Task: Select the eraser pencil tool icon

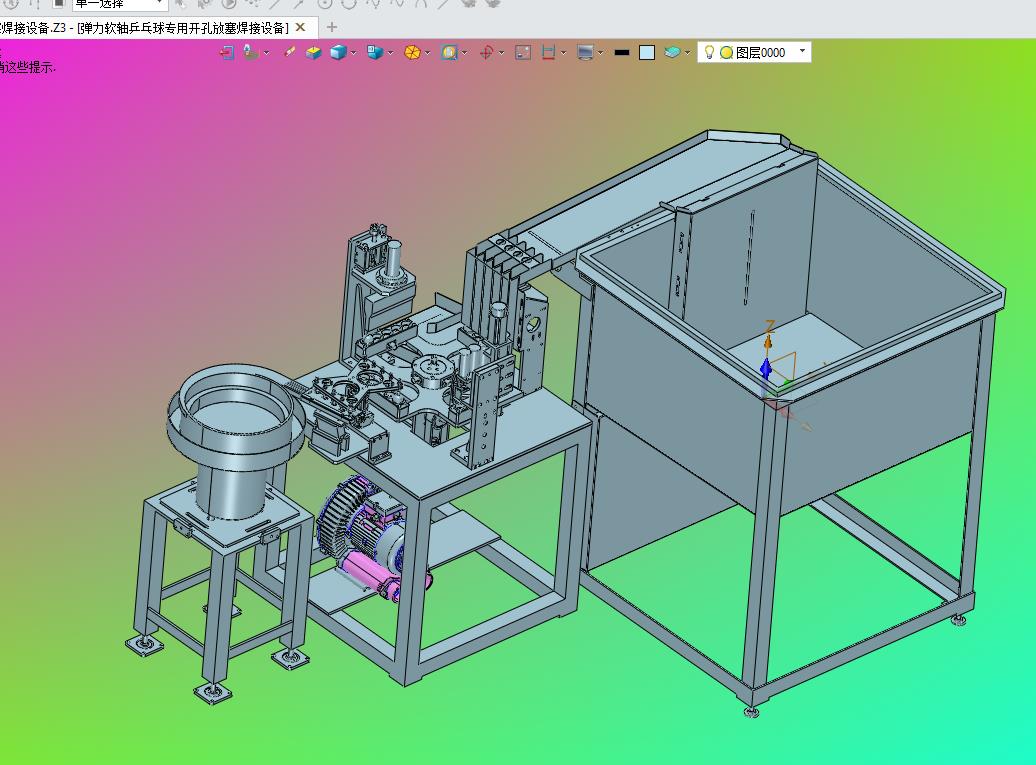Action: [289, 52]
